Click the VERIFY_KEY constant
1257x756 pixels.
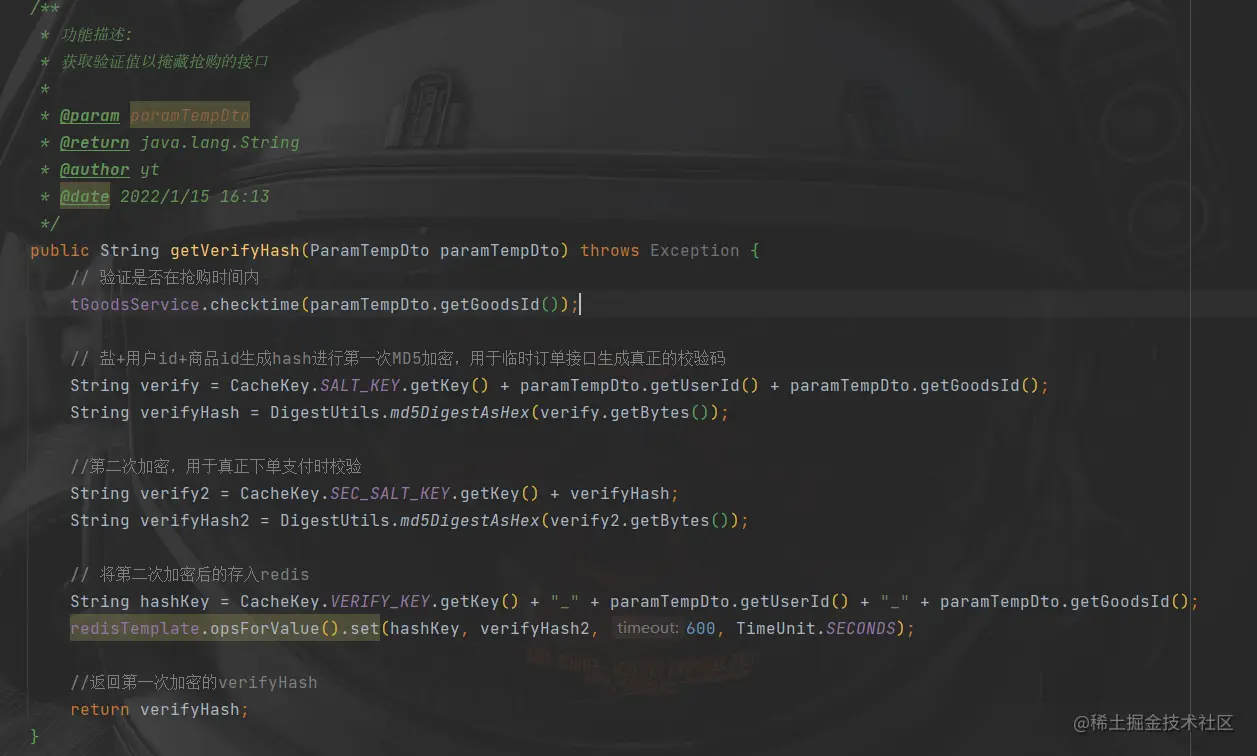[380, 602]
